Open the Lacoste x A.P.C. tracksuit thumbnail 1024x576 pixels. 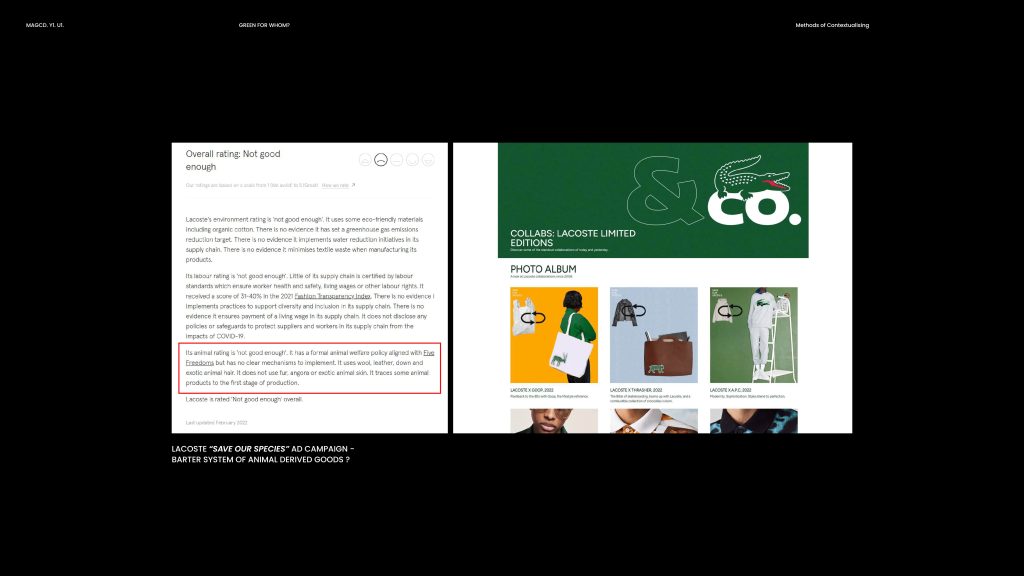click(x=754, y=335)
